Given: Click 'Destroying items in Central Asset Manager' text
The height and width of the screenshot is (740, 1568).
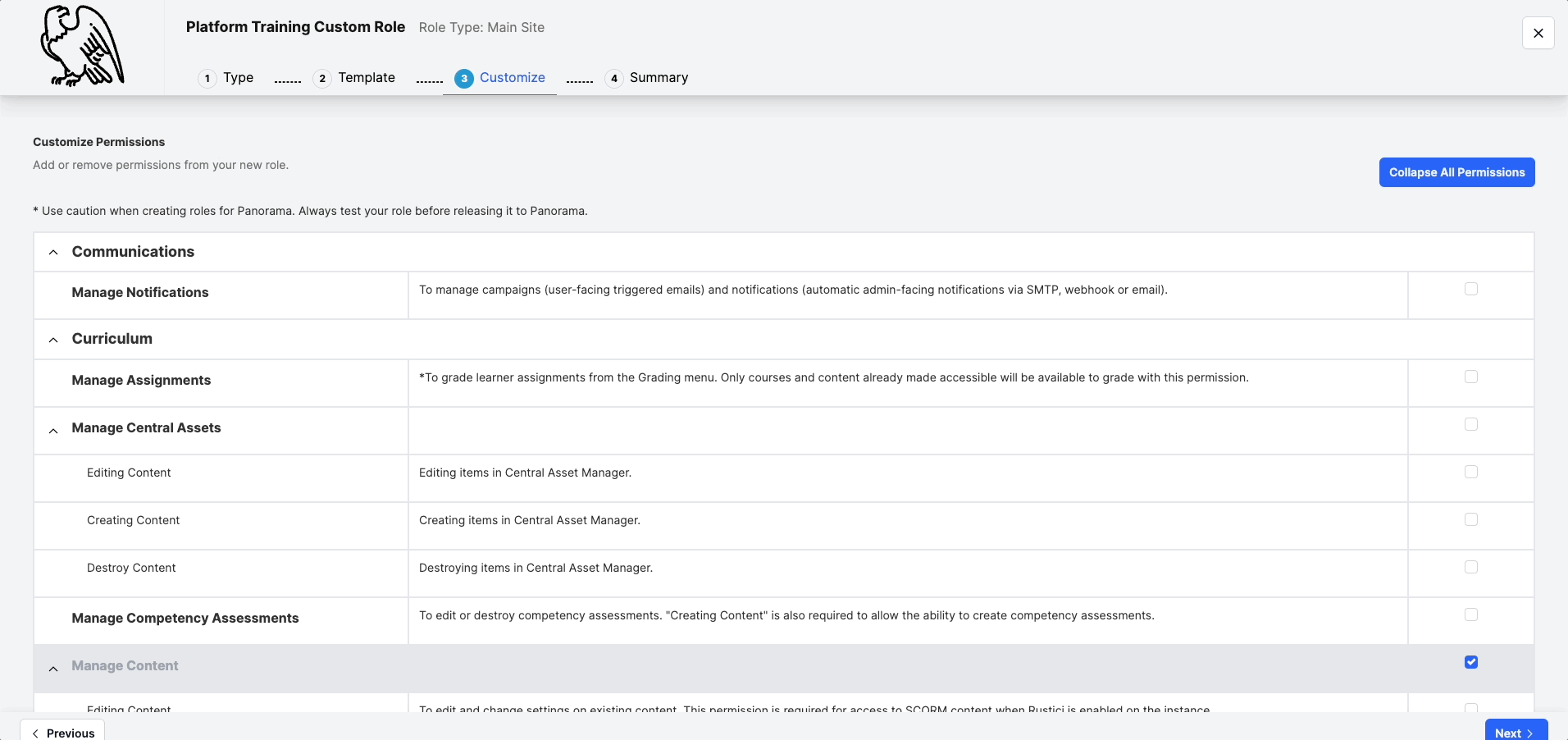Looking at the screenshot, I should coord(536,568).
